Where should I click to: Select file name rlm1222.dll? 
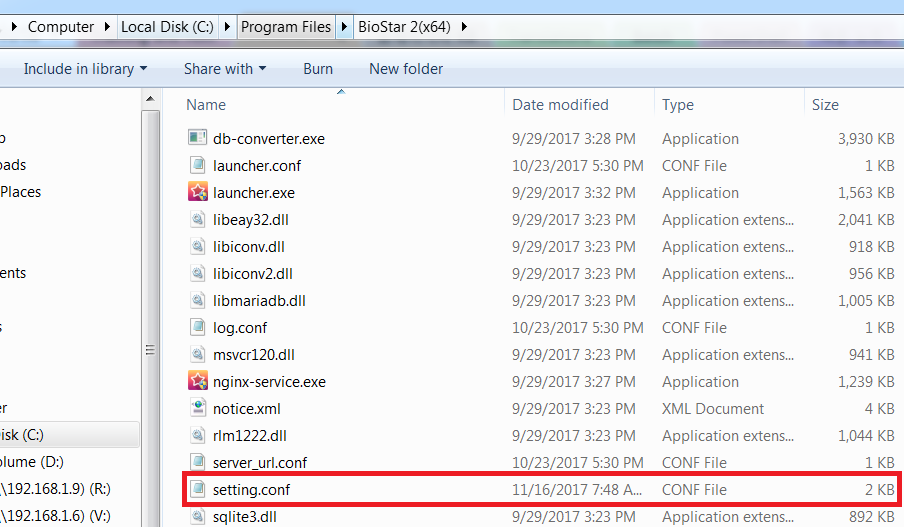(250, 436)
